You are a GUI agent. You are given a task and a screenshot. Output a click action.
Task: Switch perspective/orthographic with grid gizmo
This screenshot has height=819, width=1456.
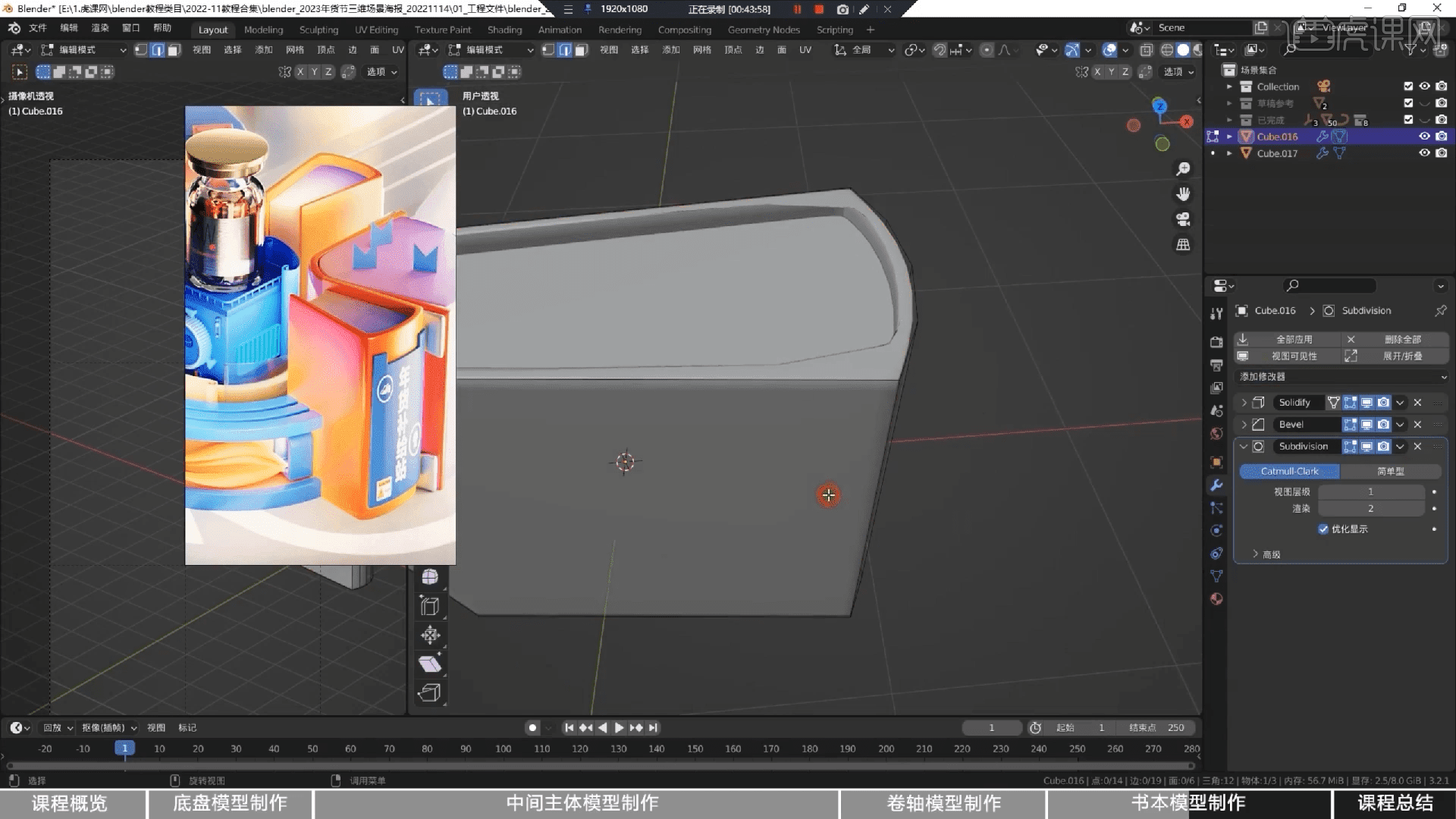1183,244
